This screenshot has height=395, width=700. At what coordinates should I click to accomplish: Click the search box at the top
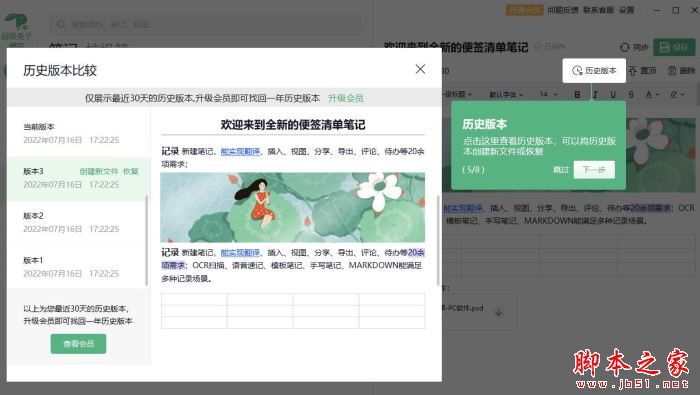(x=205, y=25)
